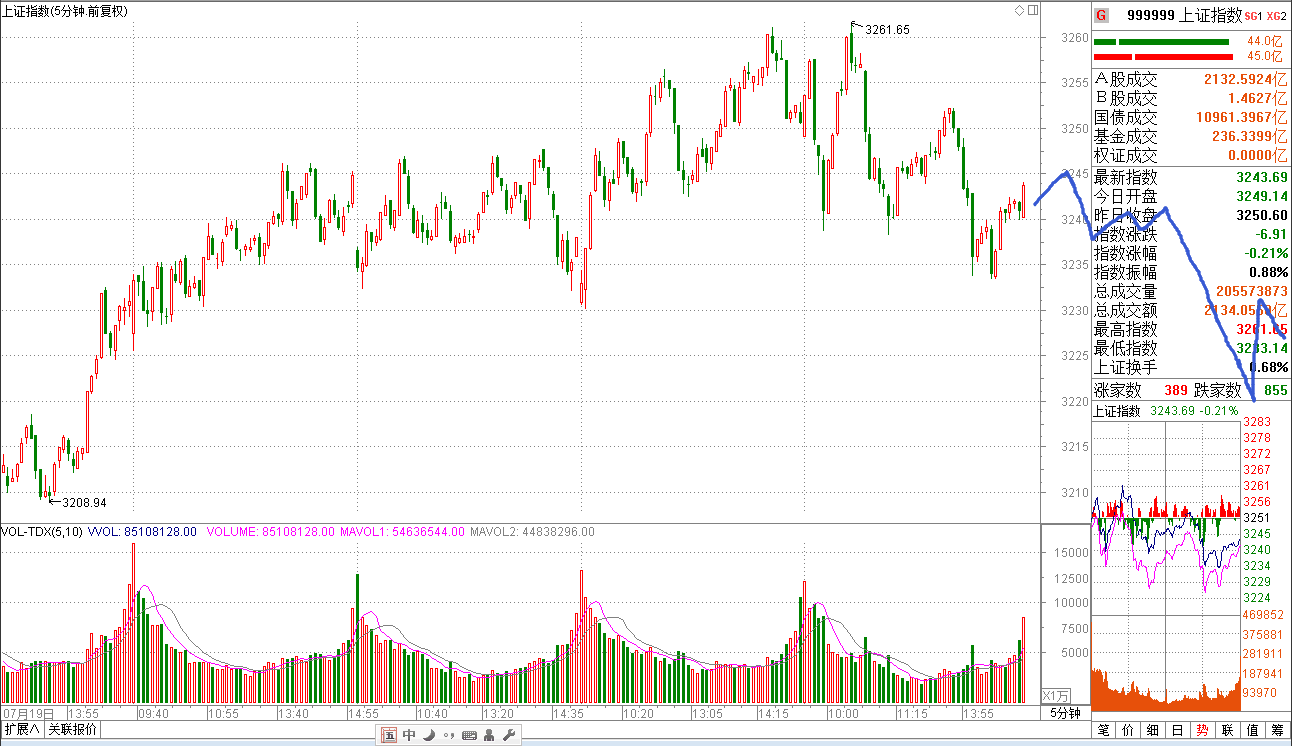Open the 5分钟 period selector
The image size is (1292, 746).
pyautogui.click(x=1064, y=713)
